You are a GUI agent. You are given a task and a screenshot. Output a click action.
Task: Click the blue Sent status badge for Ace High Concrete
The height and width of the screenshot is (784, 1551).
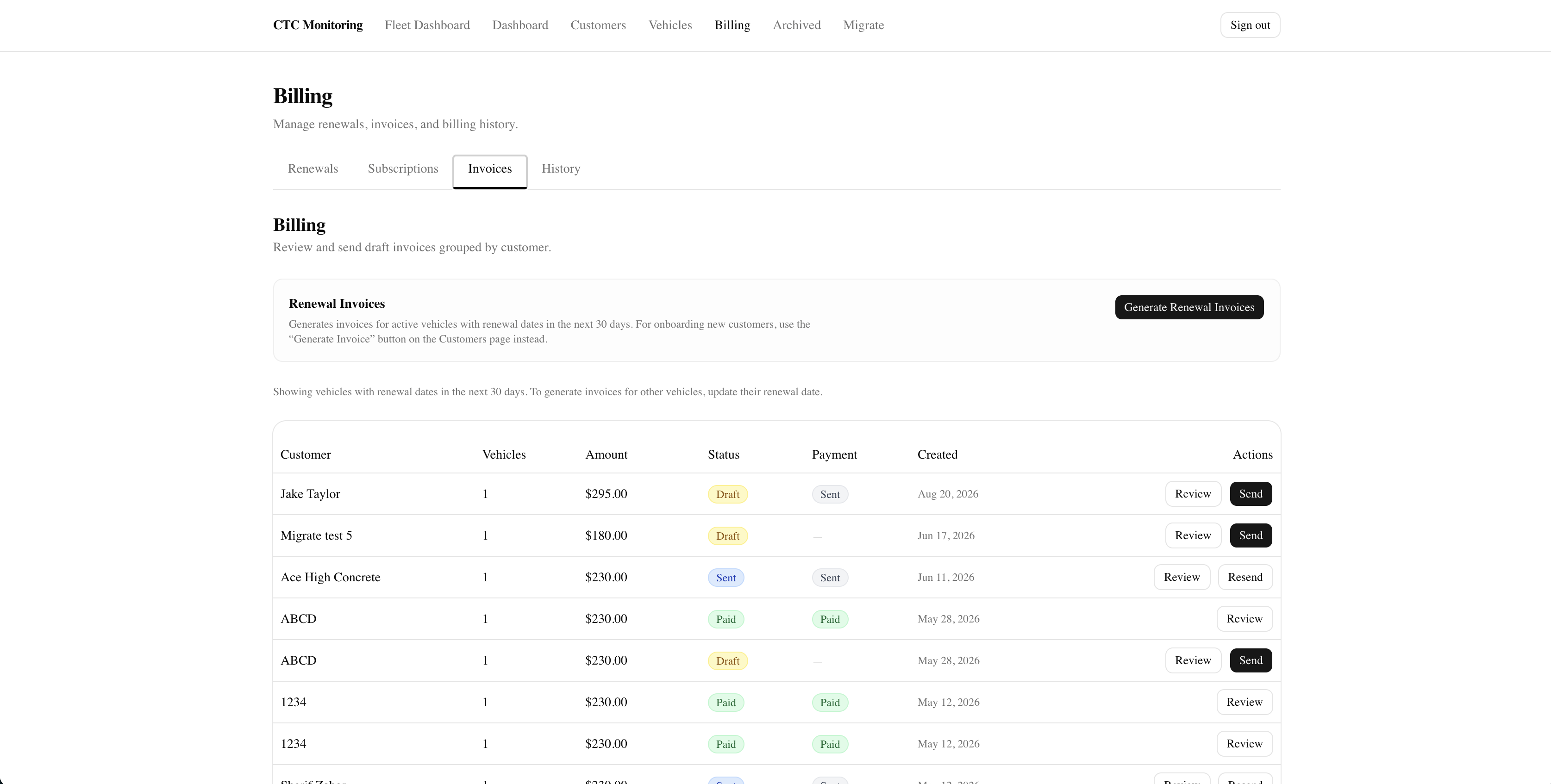tap(725, 578)
